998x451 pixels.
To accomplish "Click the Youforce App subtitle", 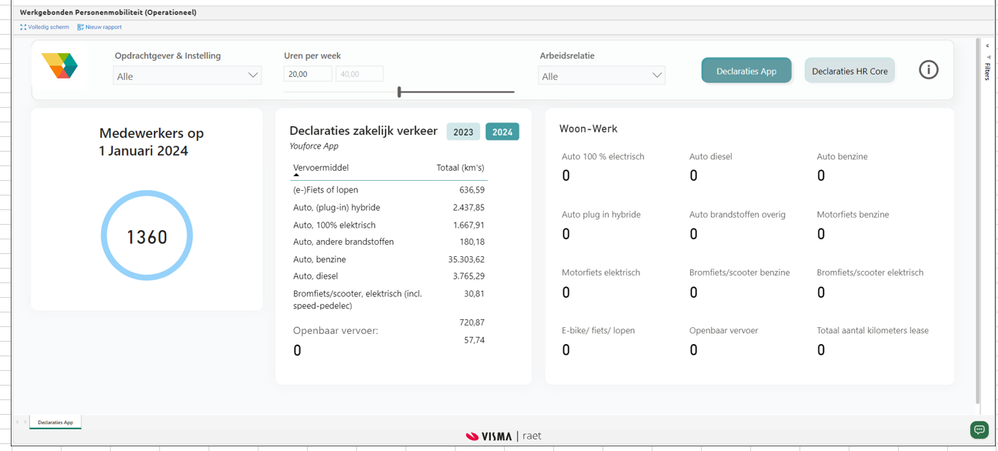I will pos(316,146).
